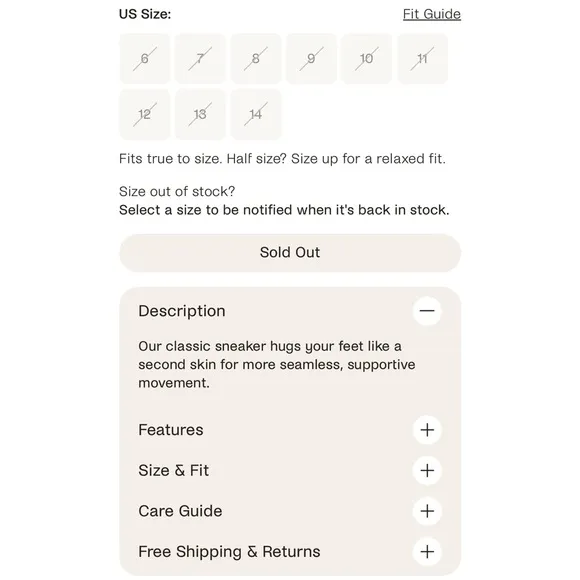Collapse Description with the minus icon
580x580 pixels.
427,311
